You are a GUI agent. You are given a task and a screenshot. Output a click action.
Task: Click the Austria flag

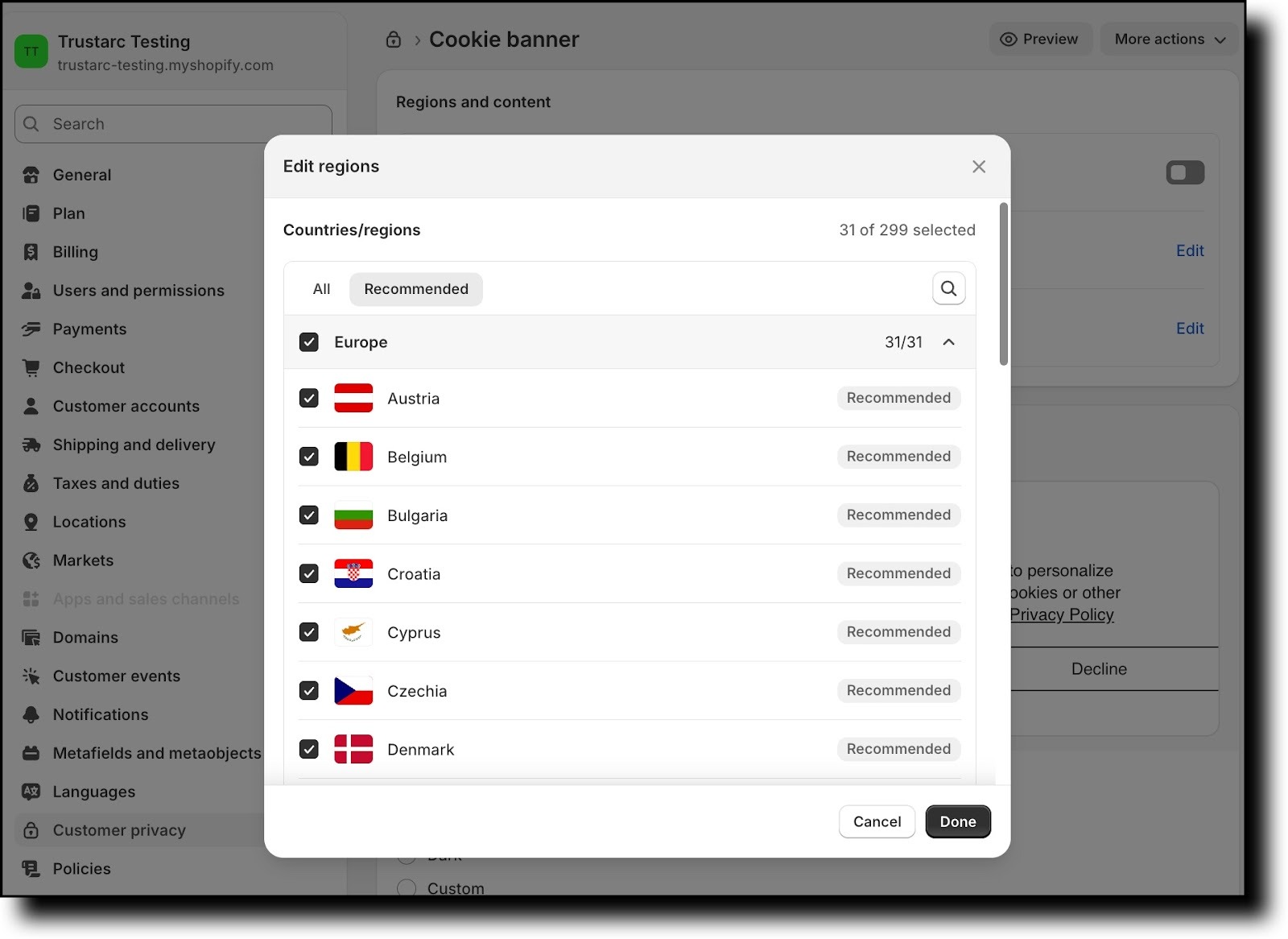point(353,398)
